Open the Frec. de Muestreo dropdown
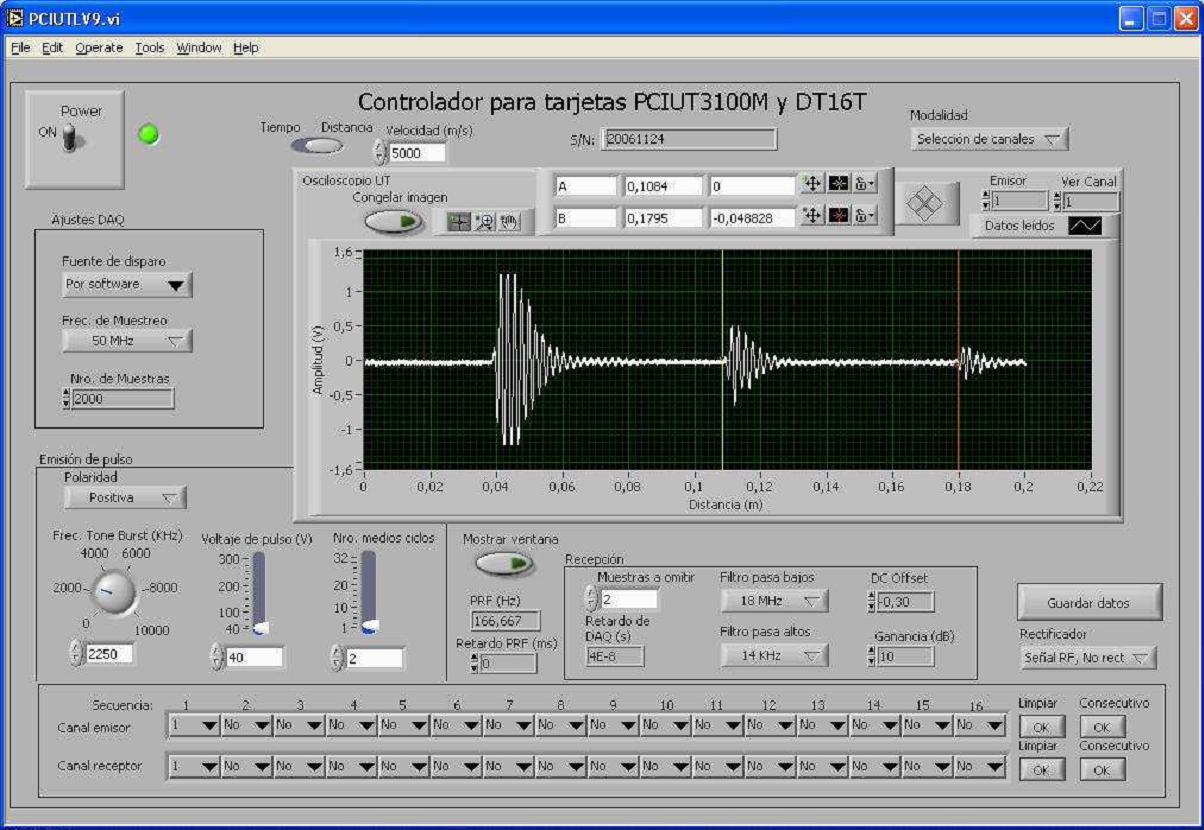 (127, 341)
